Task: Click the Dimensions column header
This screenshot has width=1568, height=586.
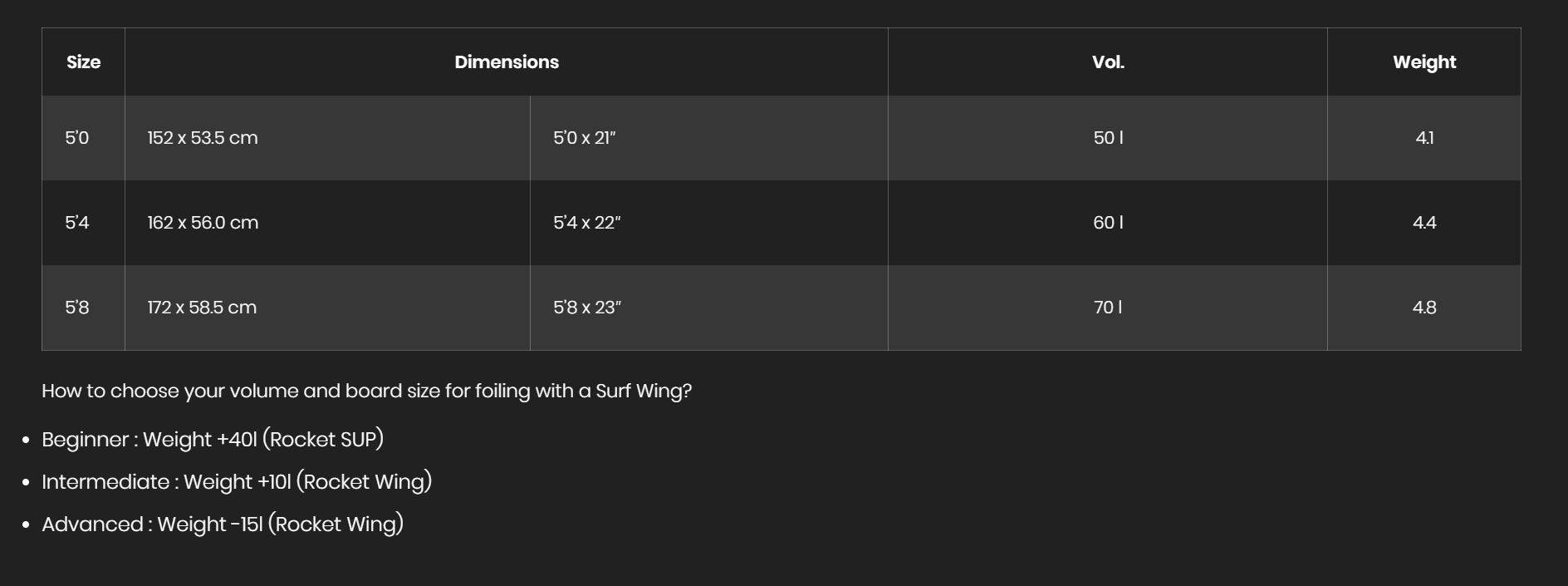Action: (x=507, y=62)
